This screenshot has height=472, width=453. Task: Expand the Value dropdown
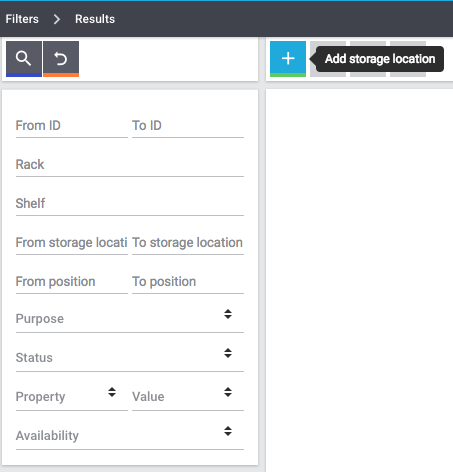[188, 397]
